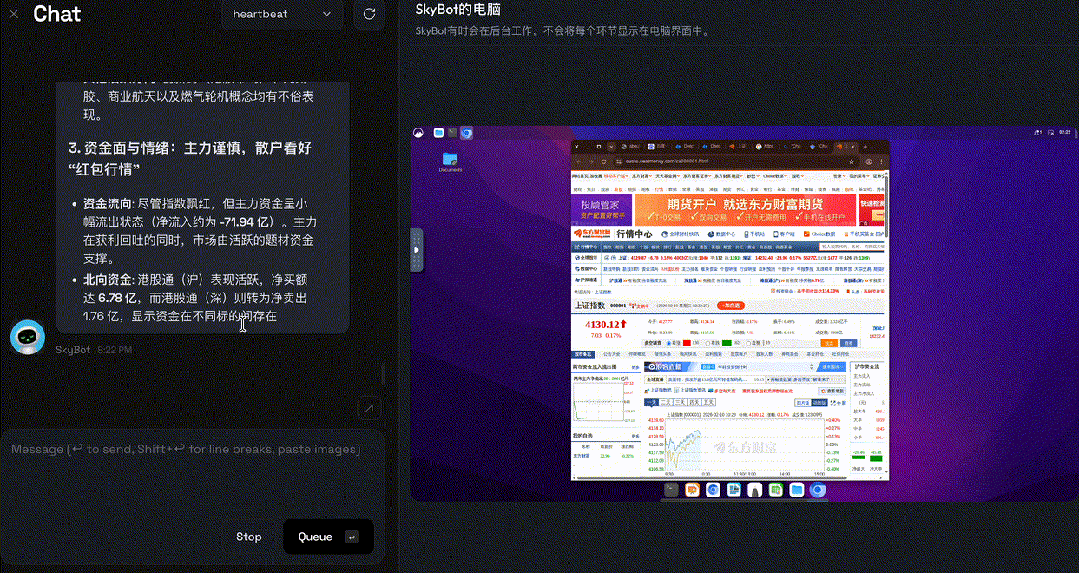Screen dimensions: 1079x573
Task: Select the third sentiment radio button
Action: click(x=748, y=343)
